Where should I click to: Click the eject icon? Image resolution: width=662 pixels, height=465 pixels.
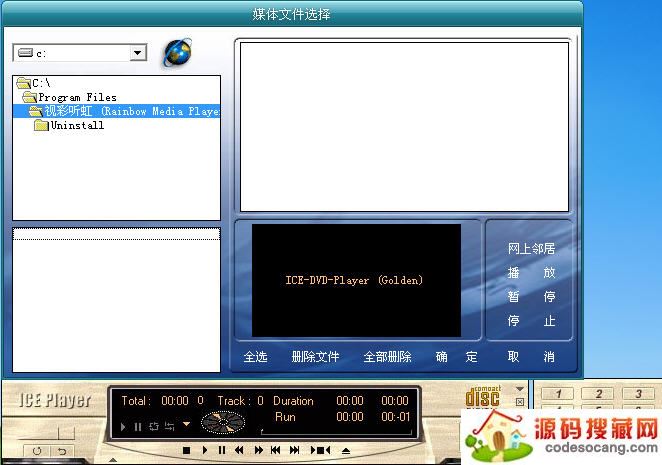tap(346, 451)
